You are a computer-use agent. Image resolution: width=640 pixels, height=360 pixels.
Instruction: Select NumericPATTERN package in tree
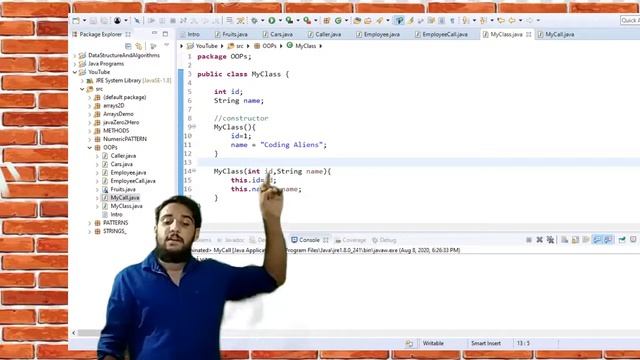(125, 139)
